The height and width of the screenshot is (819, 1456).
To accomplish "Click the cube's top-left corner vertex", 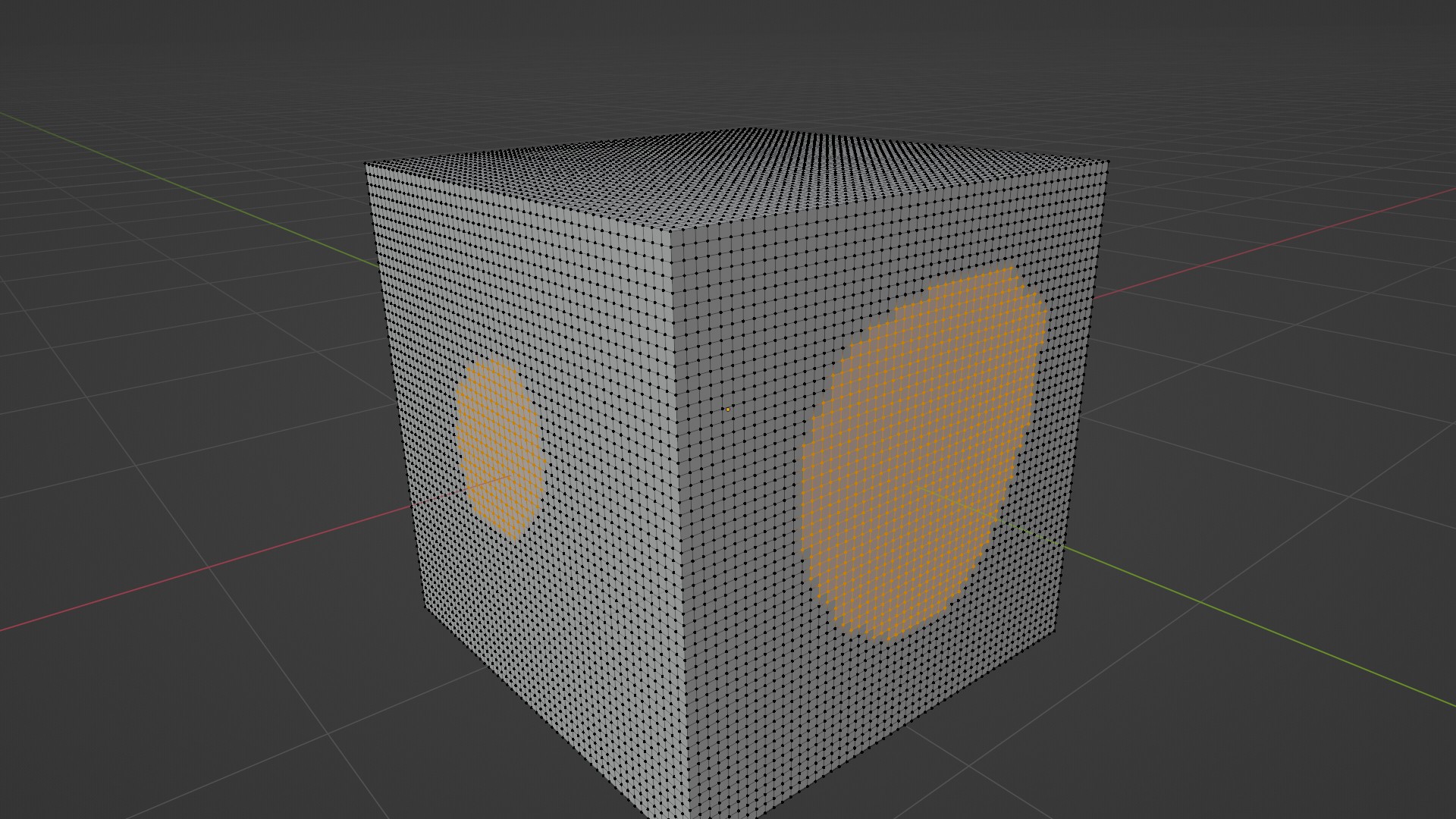I will point(366,164).
